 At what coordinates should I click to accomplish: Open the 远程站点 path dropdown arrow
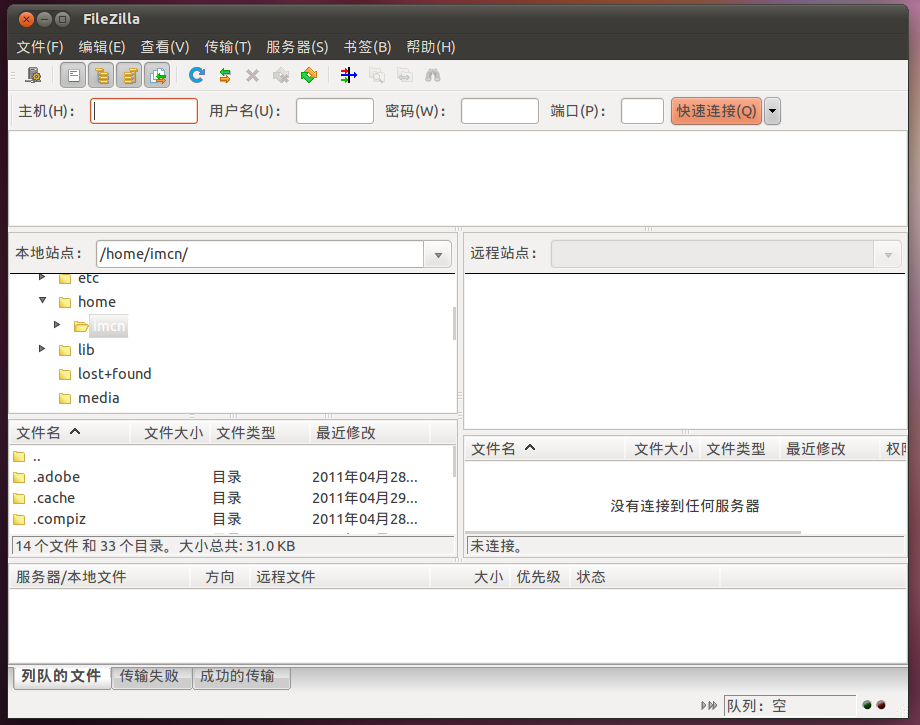click(x=888, y=255)
